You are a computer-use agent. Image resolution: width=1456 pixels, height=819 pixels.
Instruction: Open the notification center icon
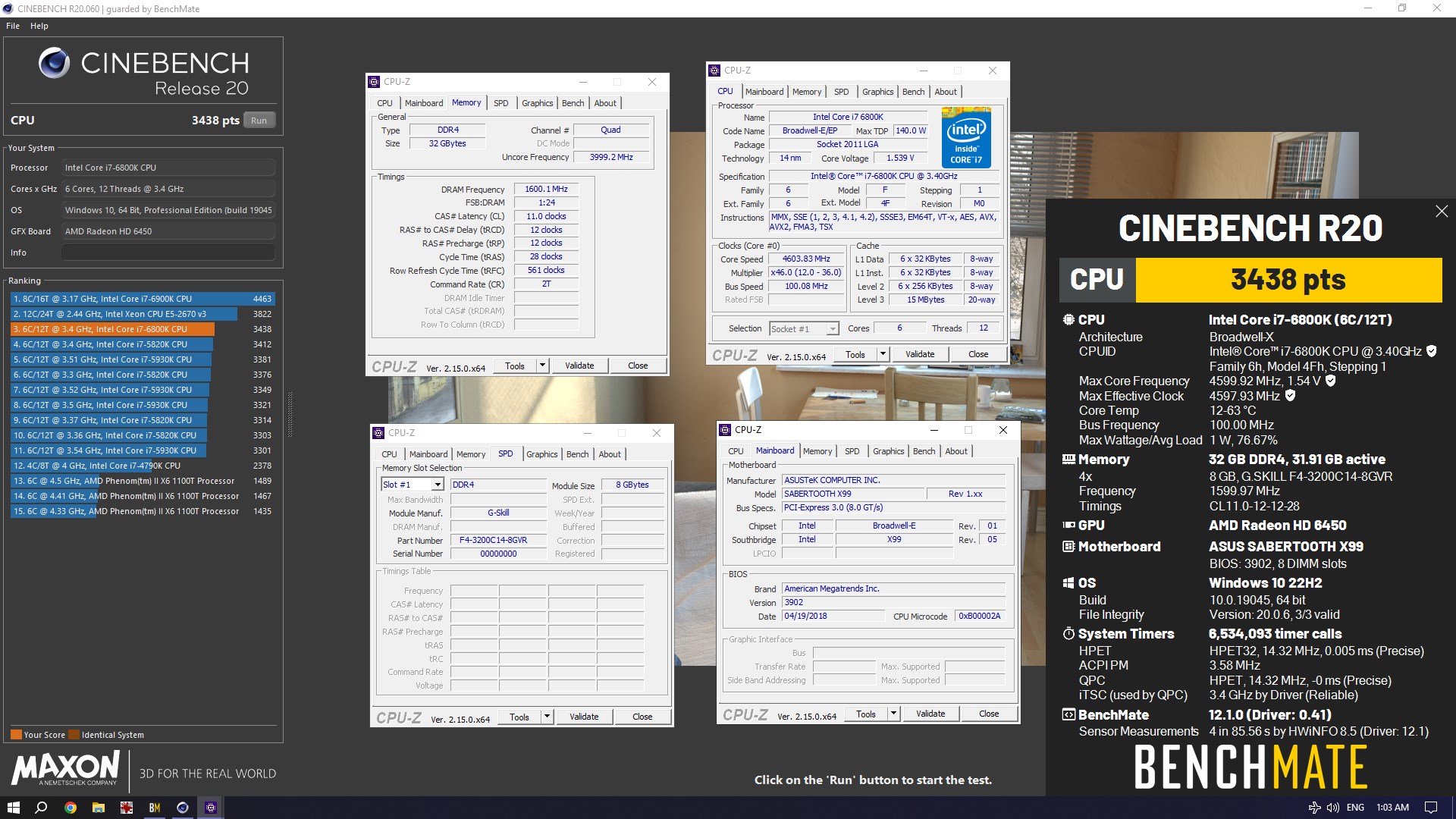[1431, 808]
